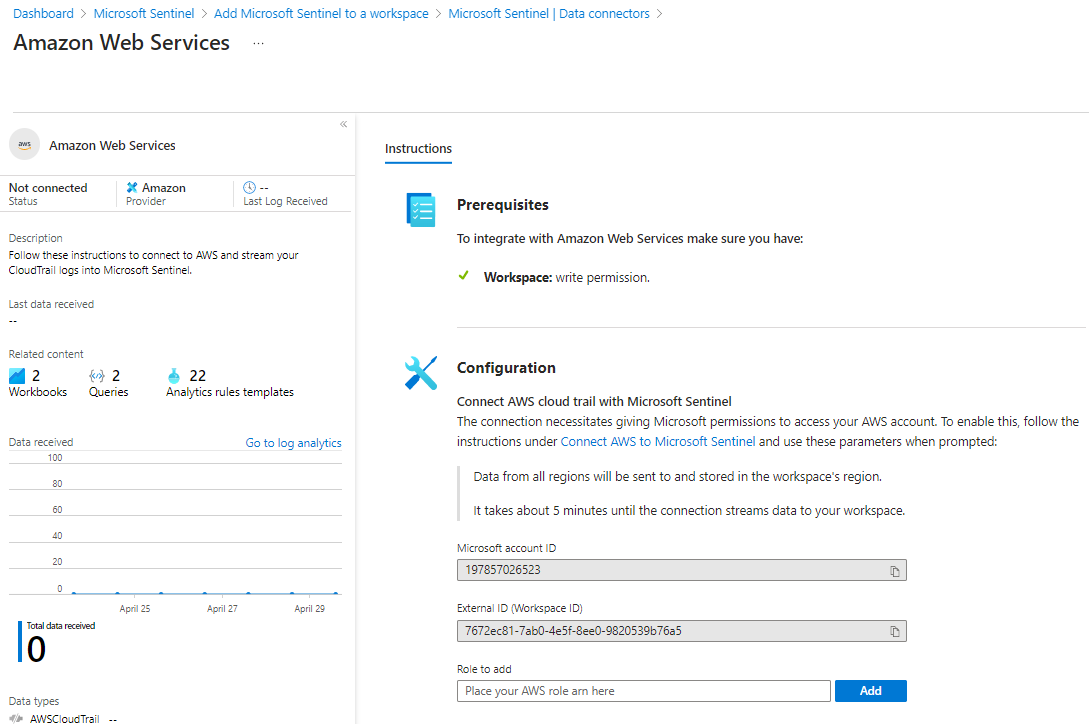Click the Prerequisites checklist icon
Screen dimensions: 1089x724
421,210
